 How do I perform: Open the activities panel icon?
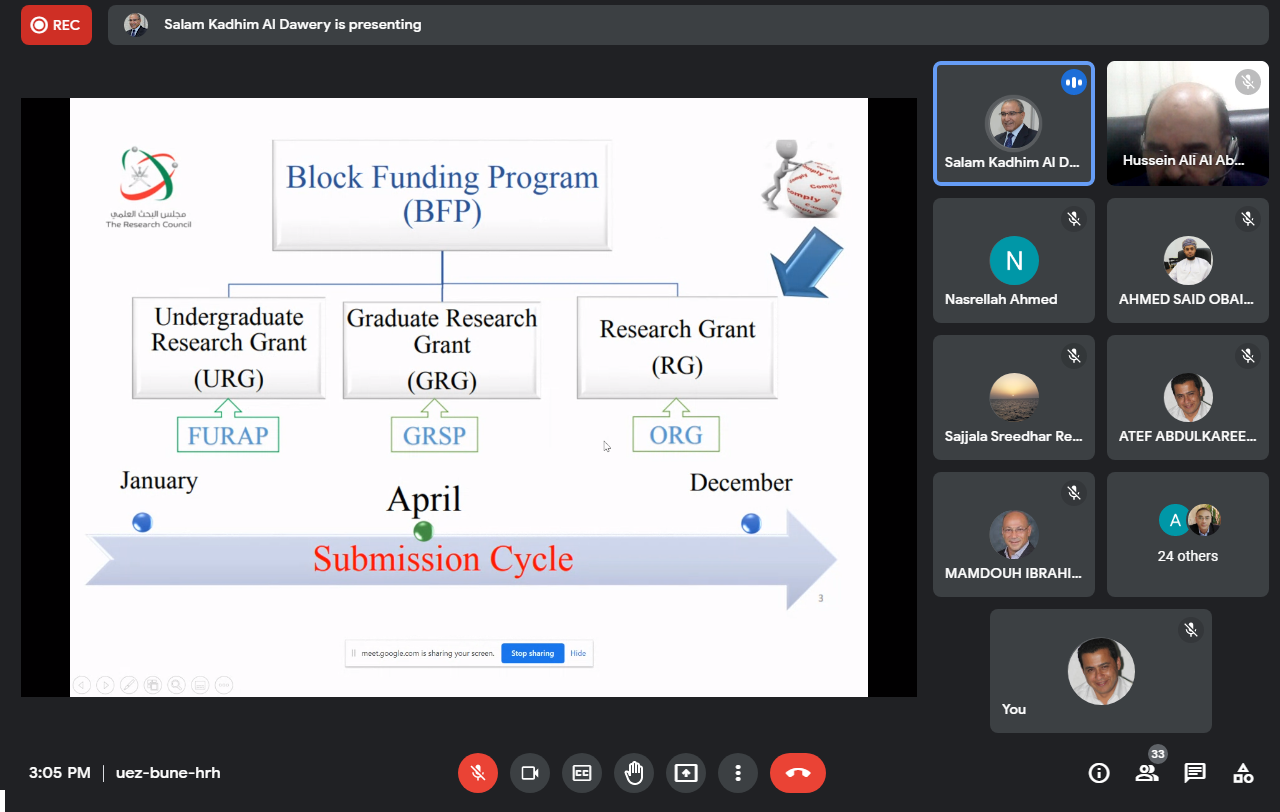(1243, 773)
